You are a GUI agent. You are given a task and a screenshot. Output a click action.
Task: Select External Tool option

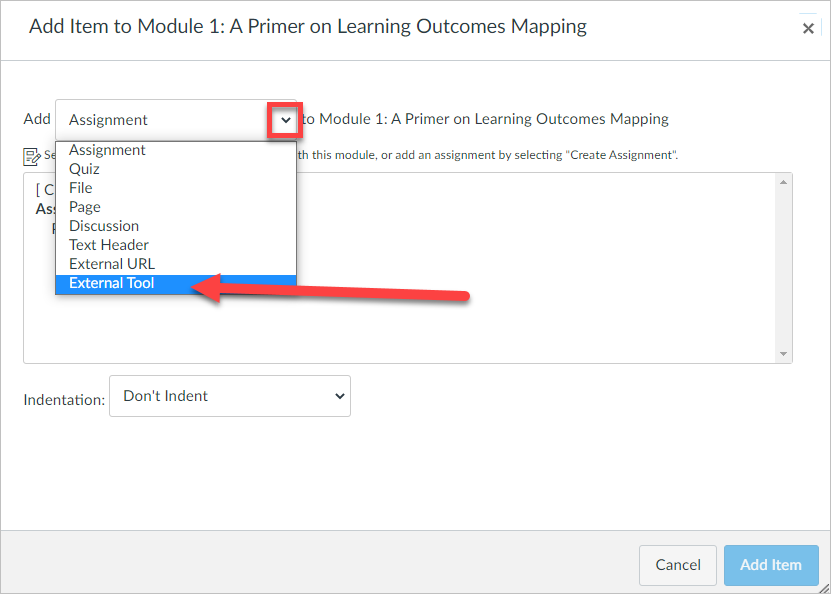pyautogui.click(x=176, y=283)
